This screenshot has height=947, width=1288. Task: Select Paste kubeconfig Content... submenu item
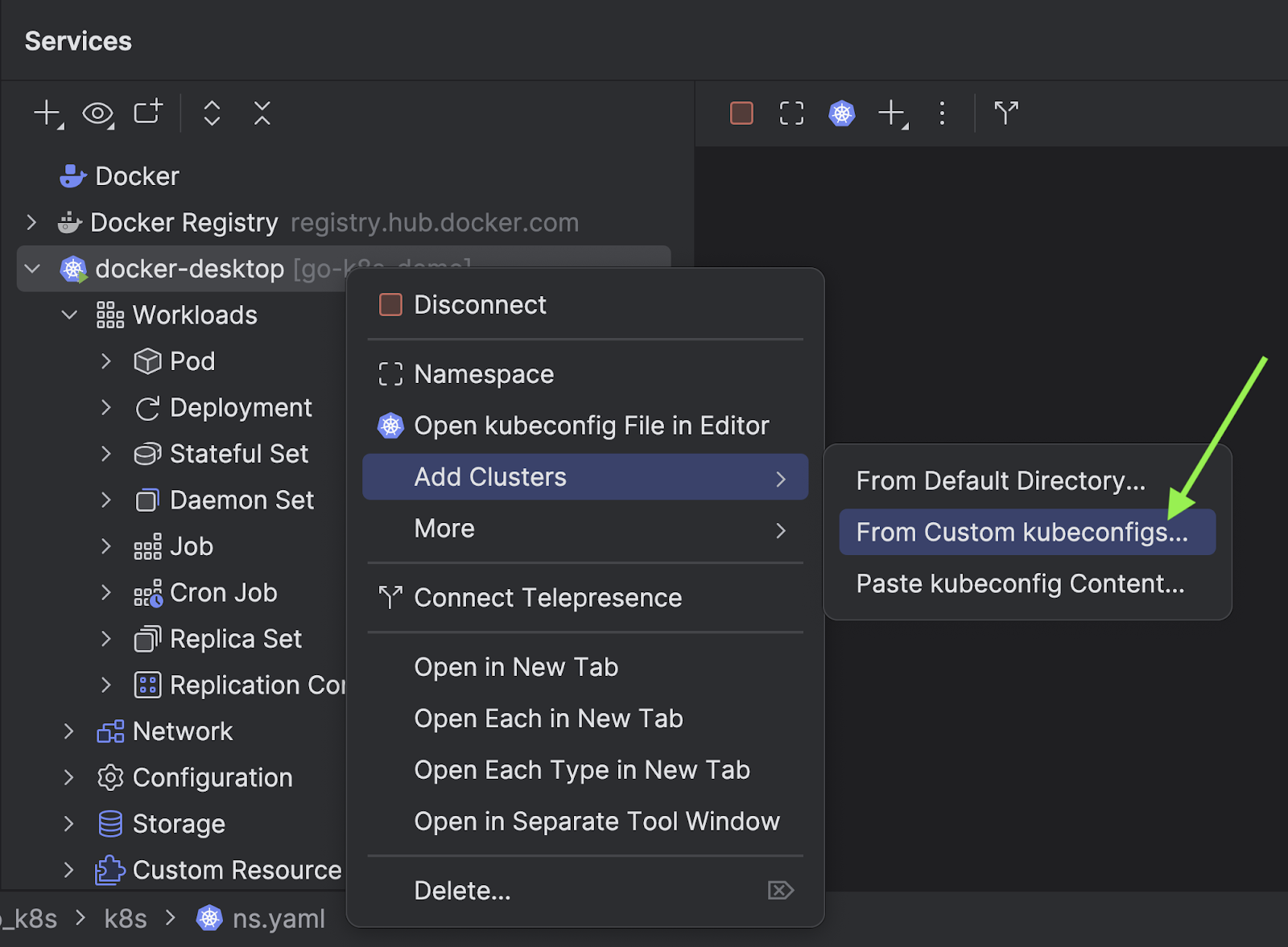pos(1027,583)
